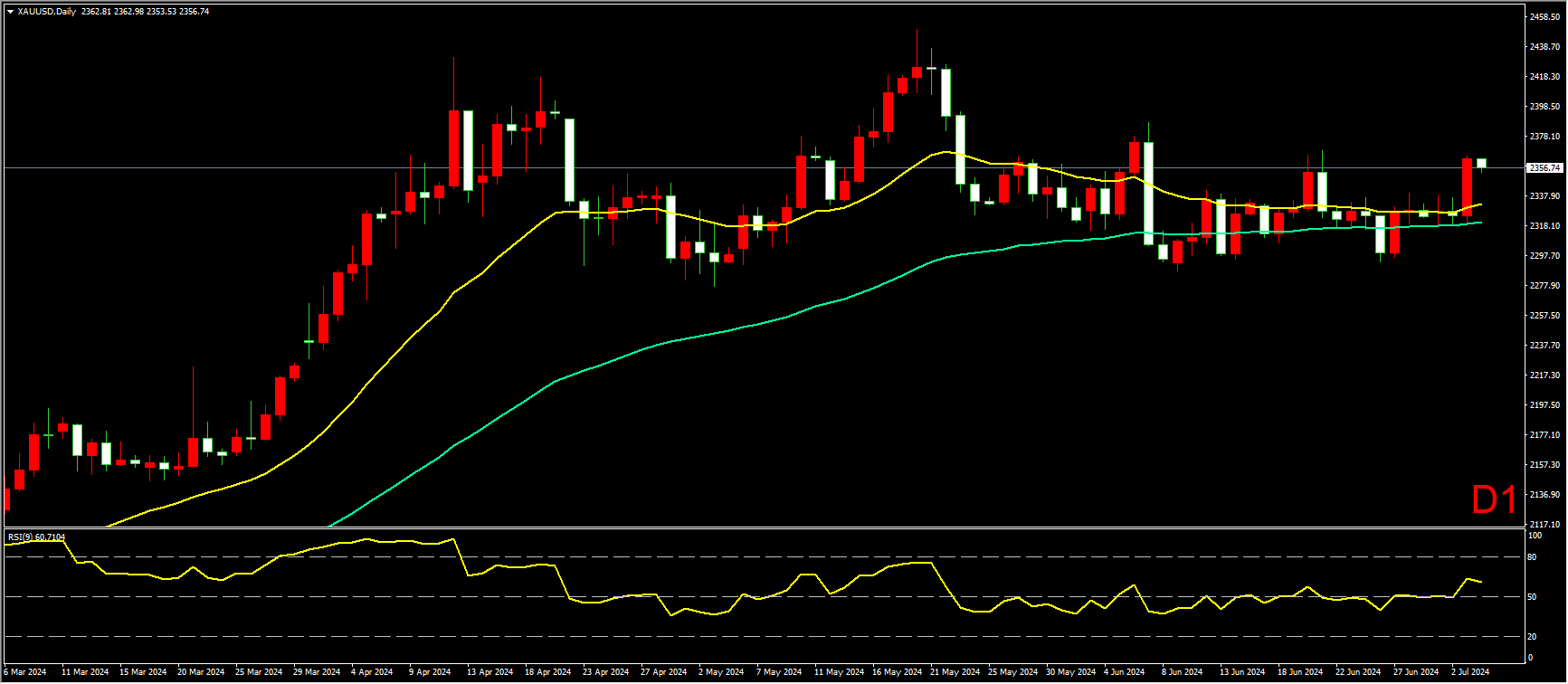This screenshot has width=1568, height=684.
Task: Click the 30 May 2024 date label
Action: click(x=1071, y=672)
